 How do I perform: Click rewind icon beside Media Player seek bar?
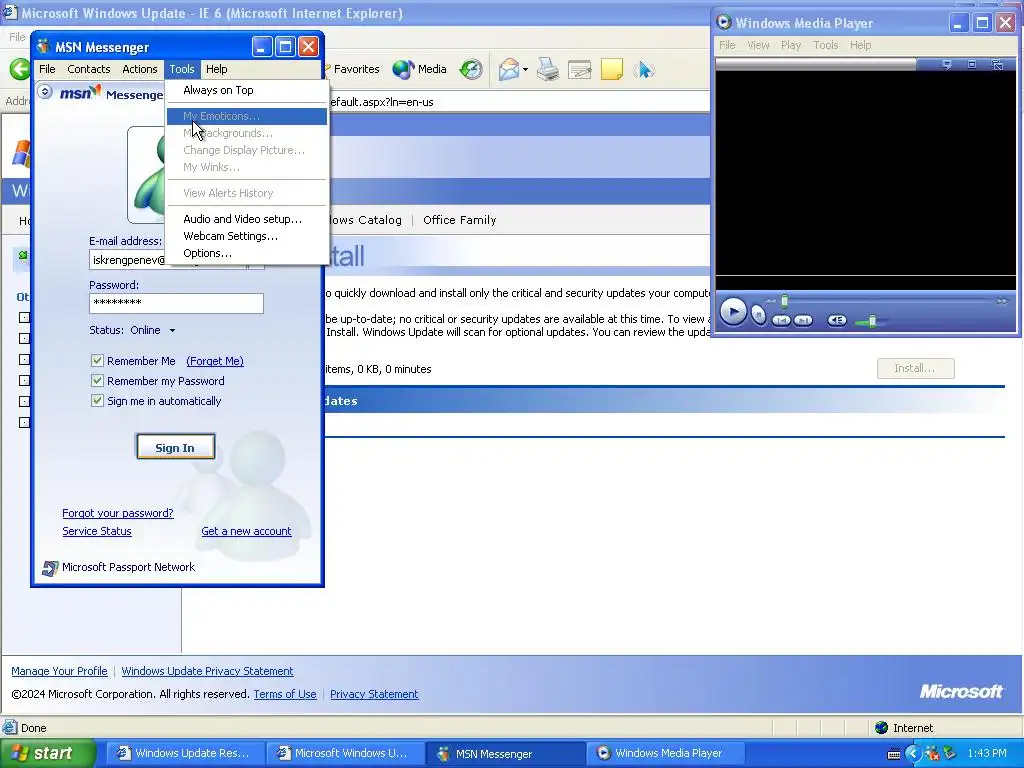point(771,301)
